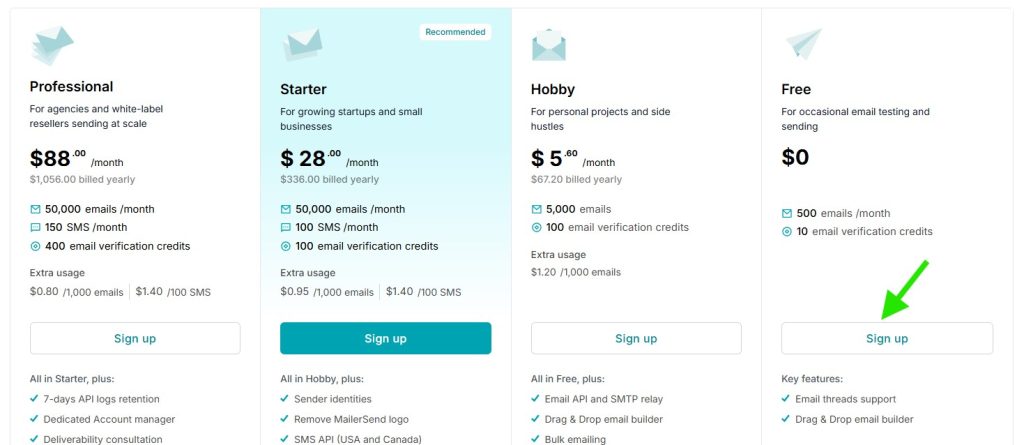1024x445 pixels.
Task: Click the email icon beside Free 500 emails
Action: 787,214
